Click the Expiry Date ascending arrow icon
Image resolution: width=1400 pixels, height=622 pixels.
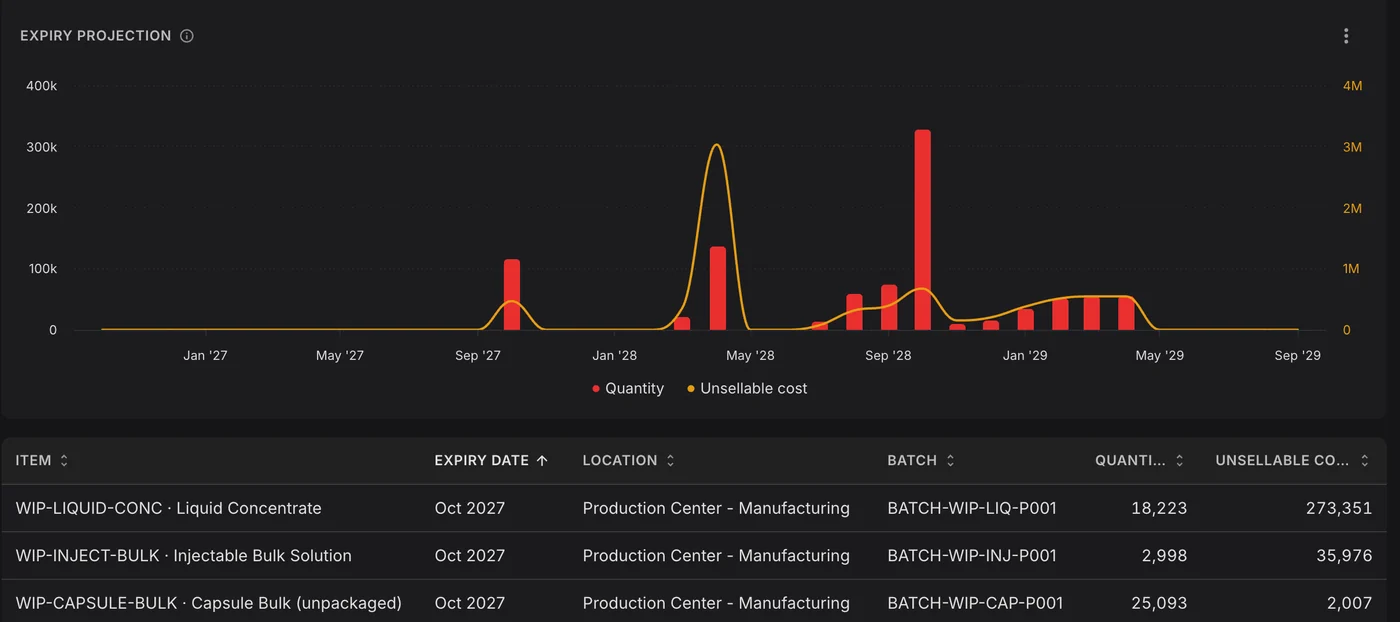point(542,461)
